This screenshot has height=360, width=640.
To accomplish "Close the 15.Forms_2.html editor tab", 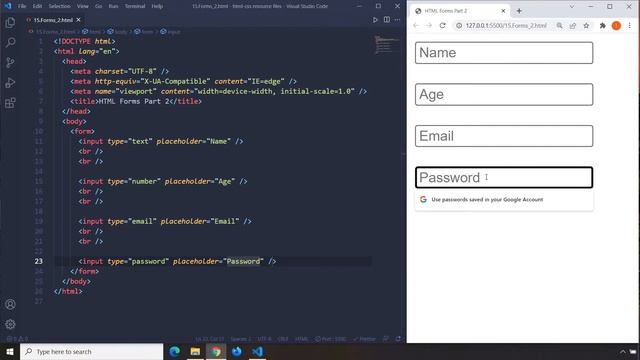I will tap(78, 20).
